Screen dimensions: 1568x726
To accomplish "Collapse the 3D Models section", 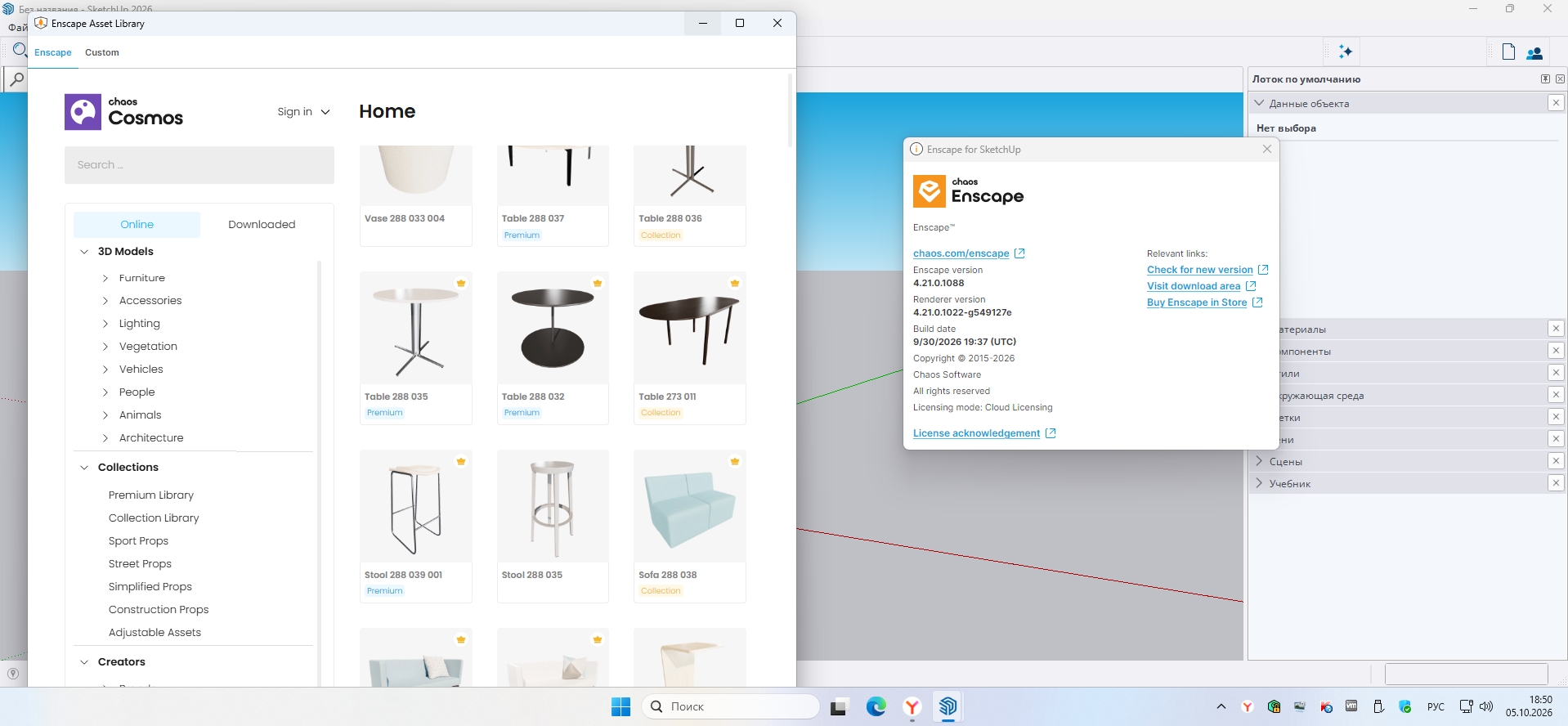I will pyautogui.click(x=84, y=252).
